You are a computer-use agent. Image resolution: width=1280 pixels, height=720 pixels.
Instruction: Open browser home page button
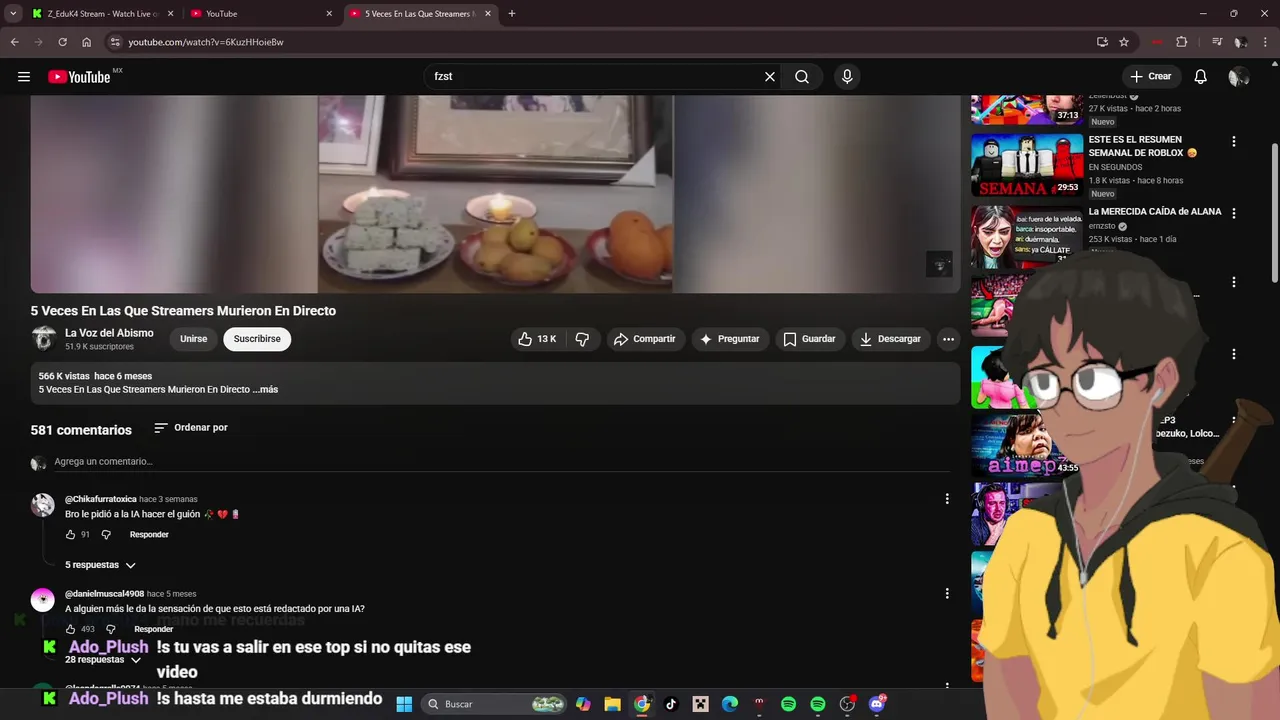click(86, 42)
